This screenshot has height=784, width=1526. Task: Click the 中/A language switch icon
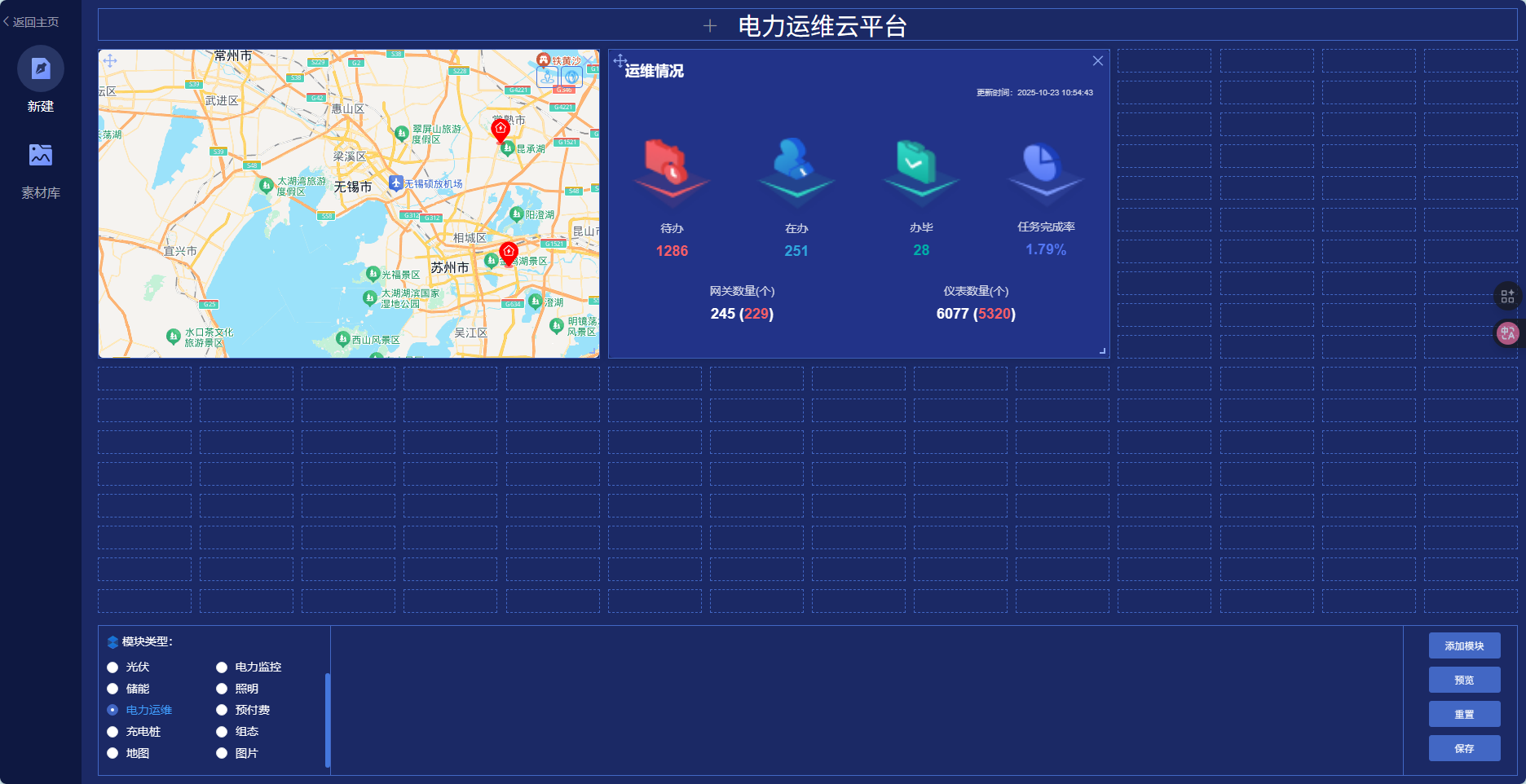[x=1507, y=333]
